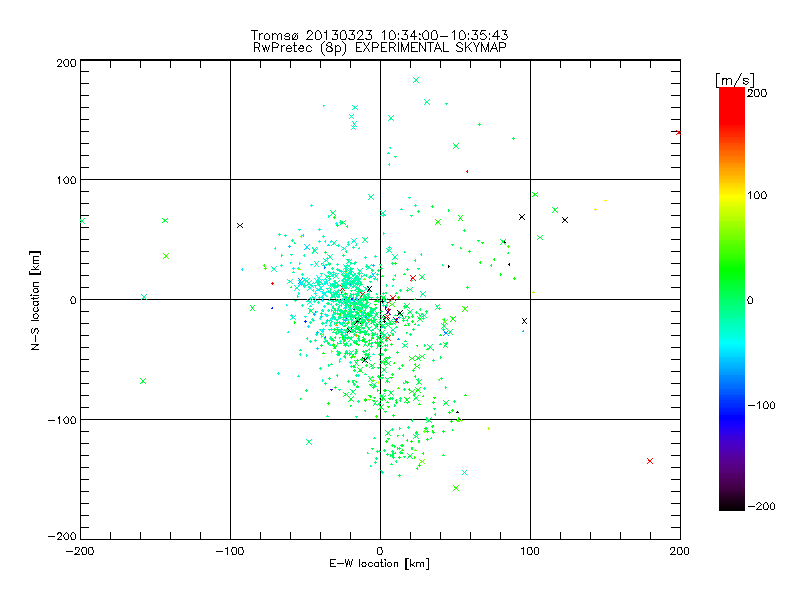Click the topmost green X marker
The height and width of the screenshot is (600, 800).
click(416, 80)
